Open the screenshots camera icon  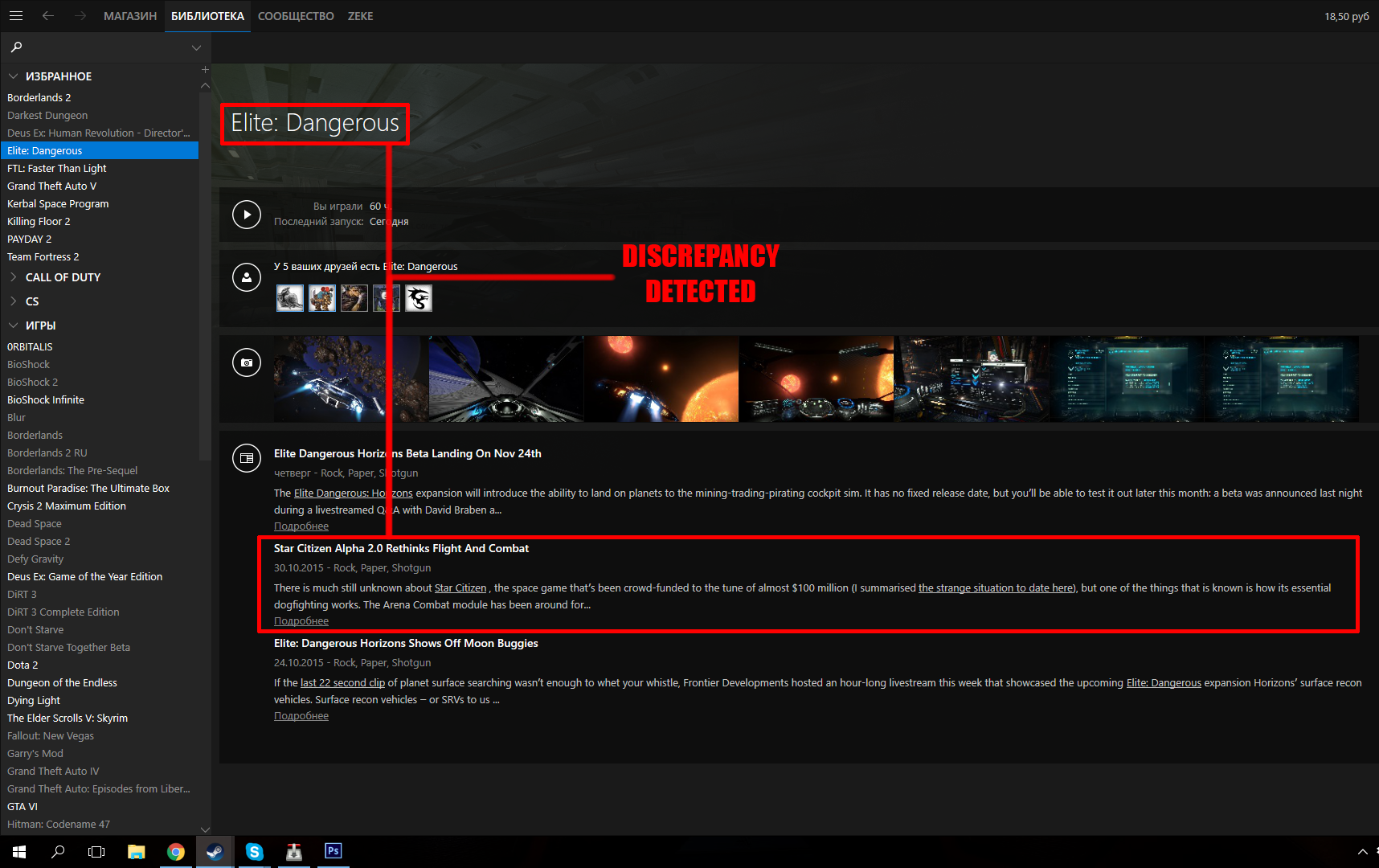tap(247, 362)
